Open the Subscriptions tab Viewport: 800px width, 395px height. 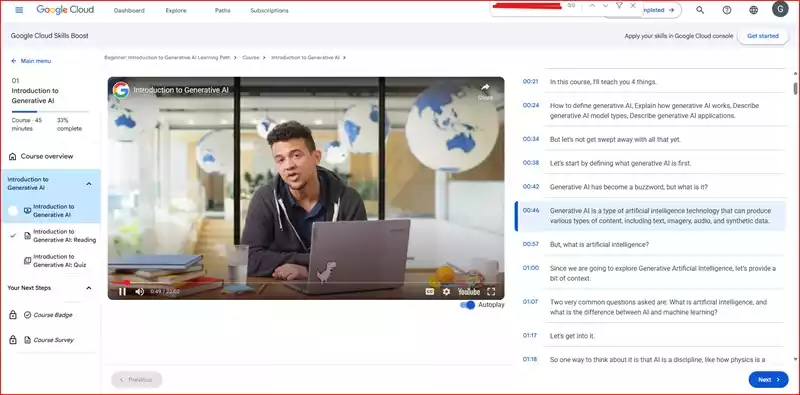(x=269, y=10)
